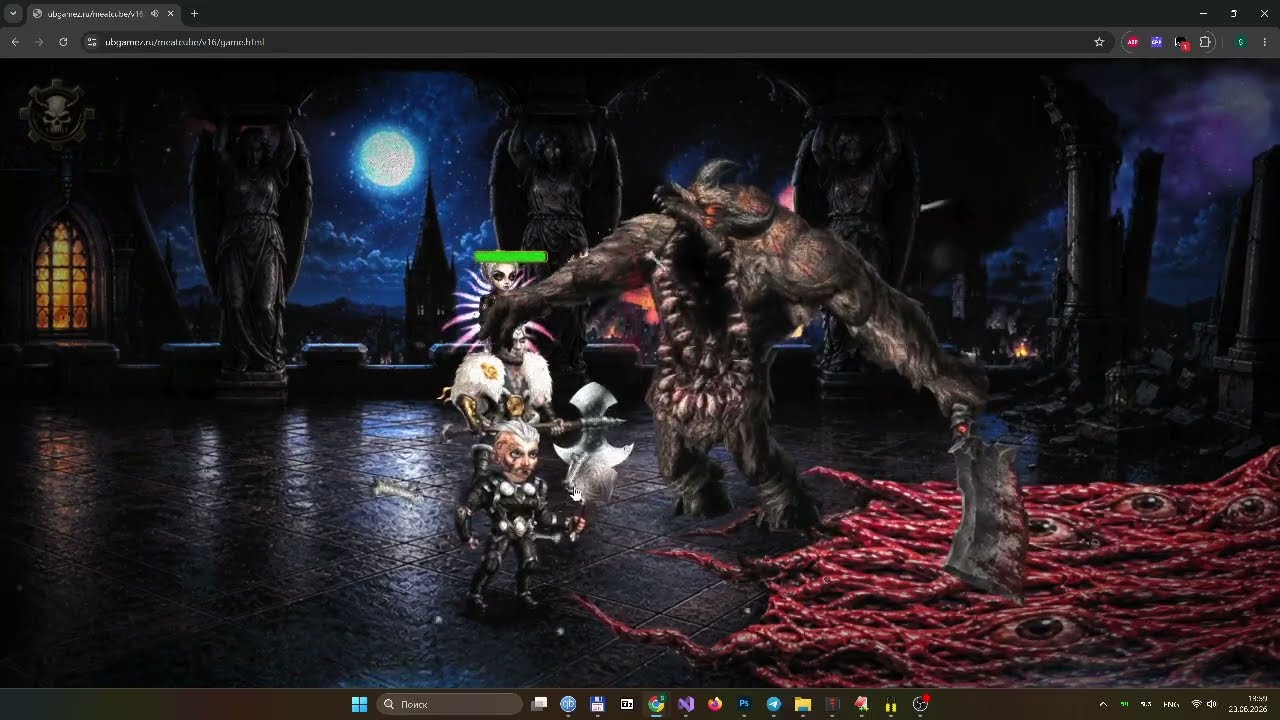This screenshot has height=720, width=1280.
Task: Mute the tab via speaker icon
Action: coord(155,14)
